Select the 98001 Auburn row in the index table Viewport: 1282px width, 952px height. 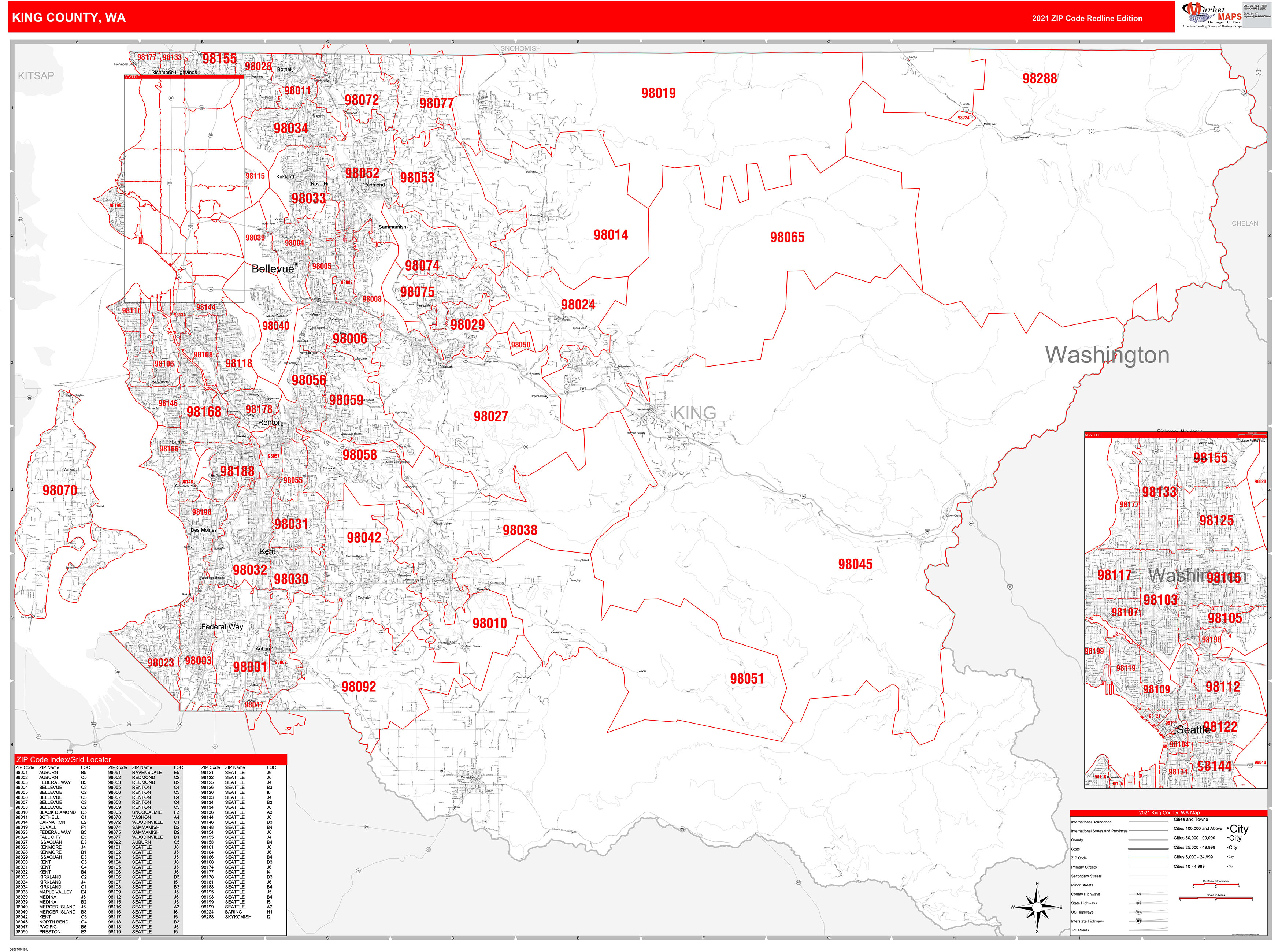tap(37, 773)
